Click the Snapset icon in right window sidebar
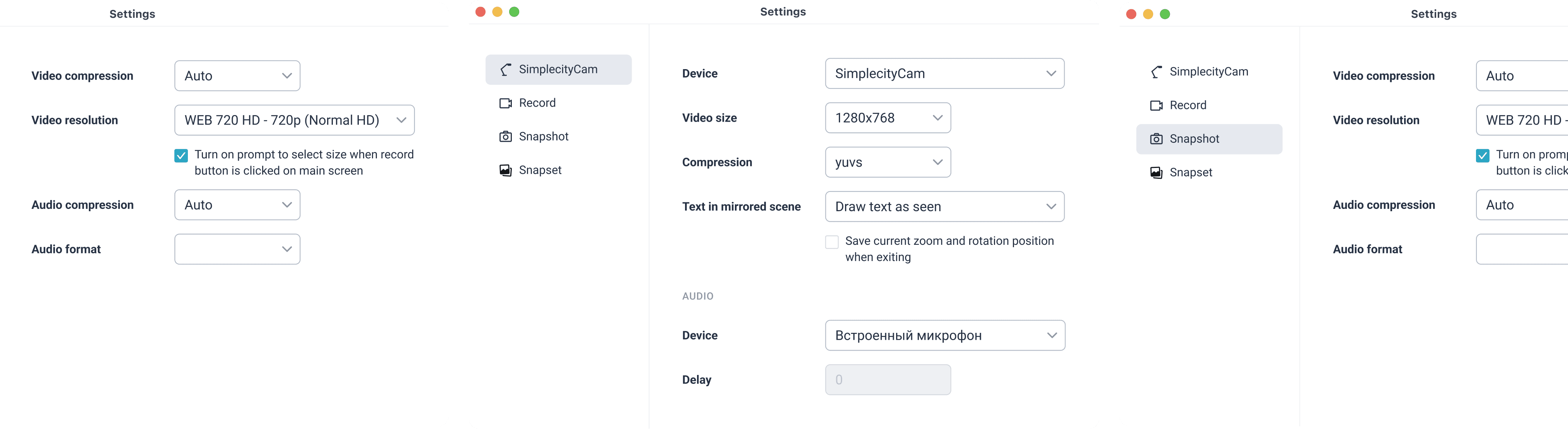Image resolution: width=1568 pixels, height=429 pixels. point(1156,173)
